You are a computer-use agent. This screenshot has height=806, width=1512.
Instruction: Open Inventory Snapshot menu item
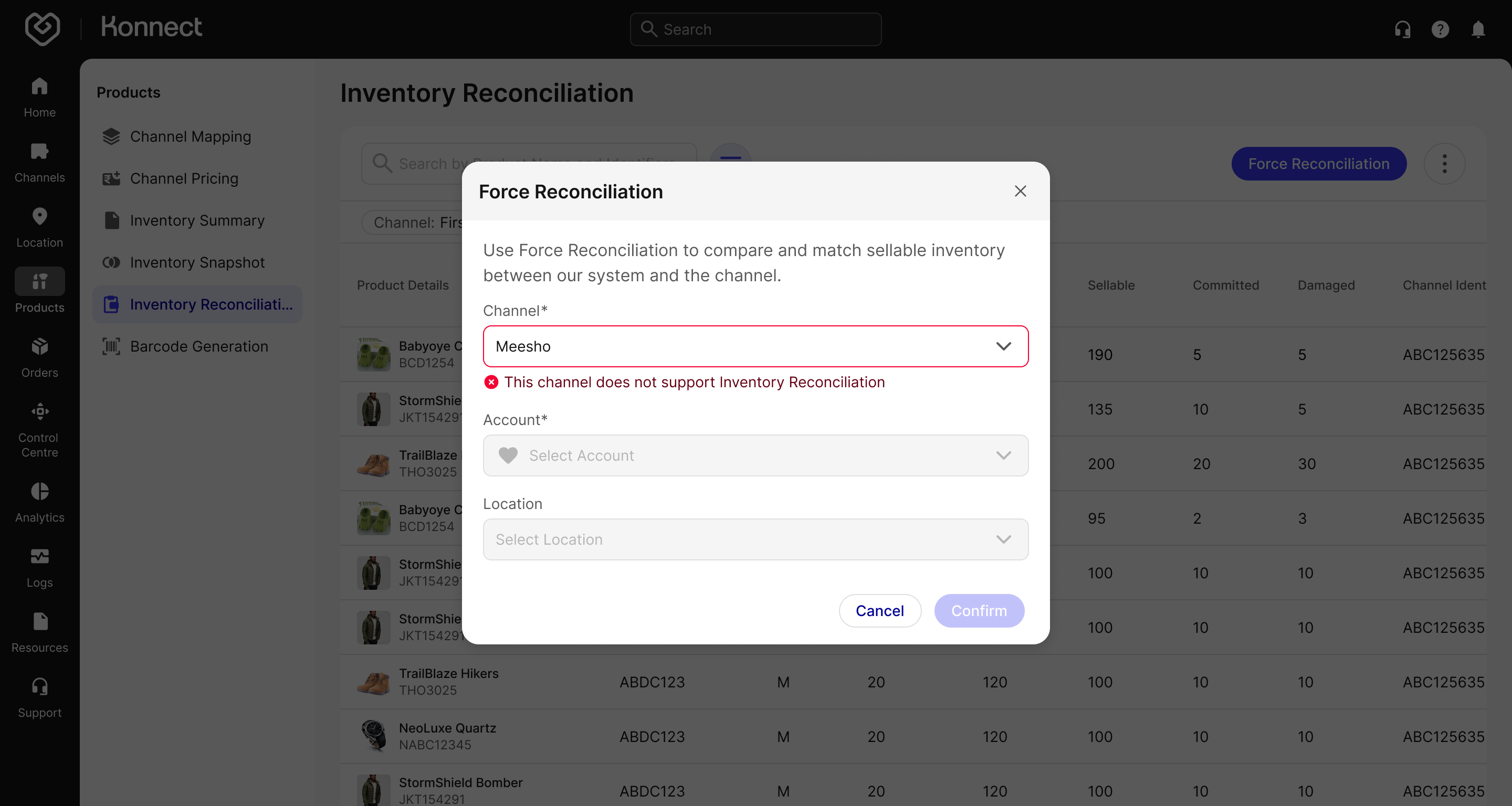[197, 262]
